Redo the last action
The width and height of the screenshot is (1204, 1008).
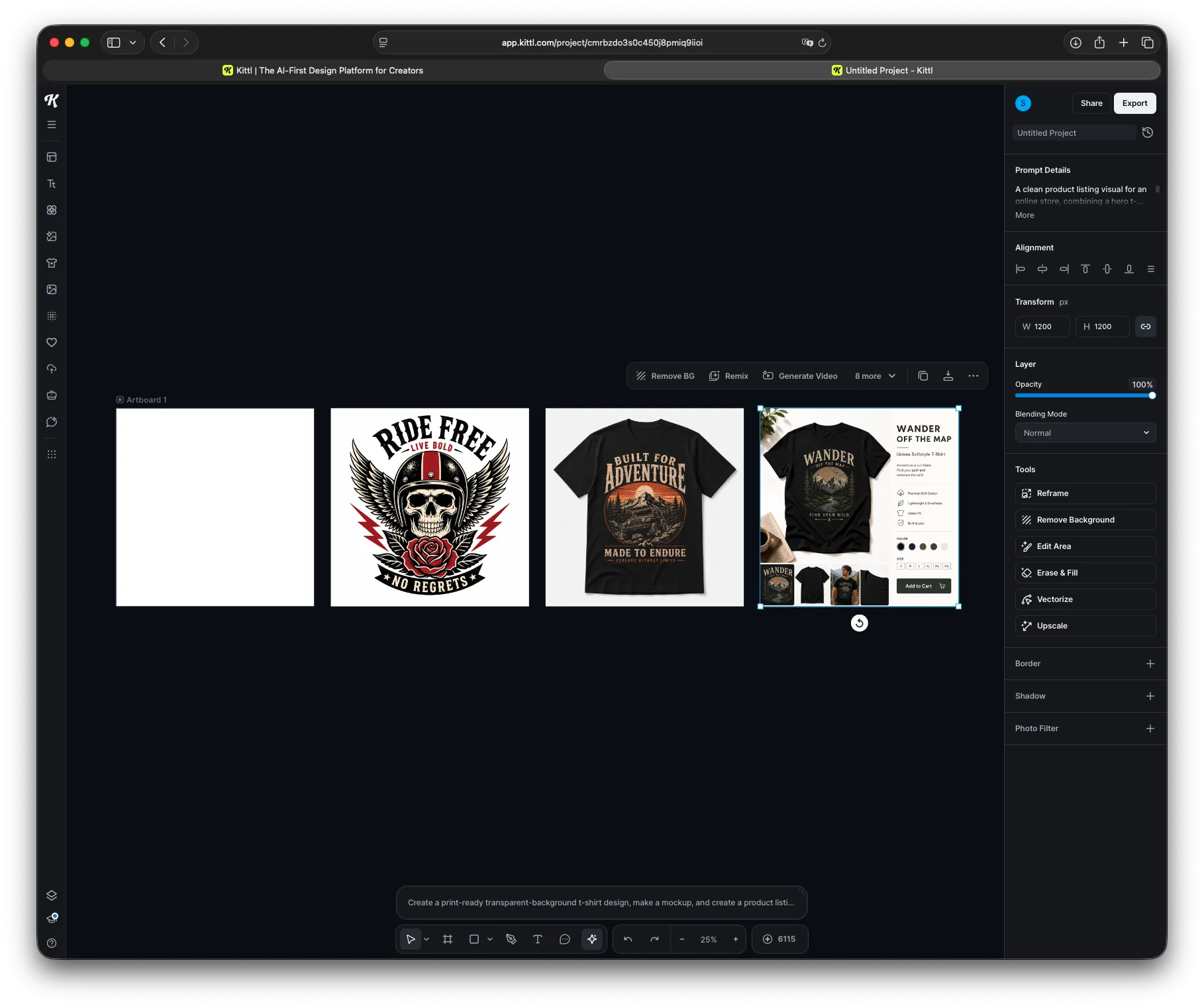(654, 939)
